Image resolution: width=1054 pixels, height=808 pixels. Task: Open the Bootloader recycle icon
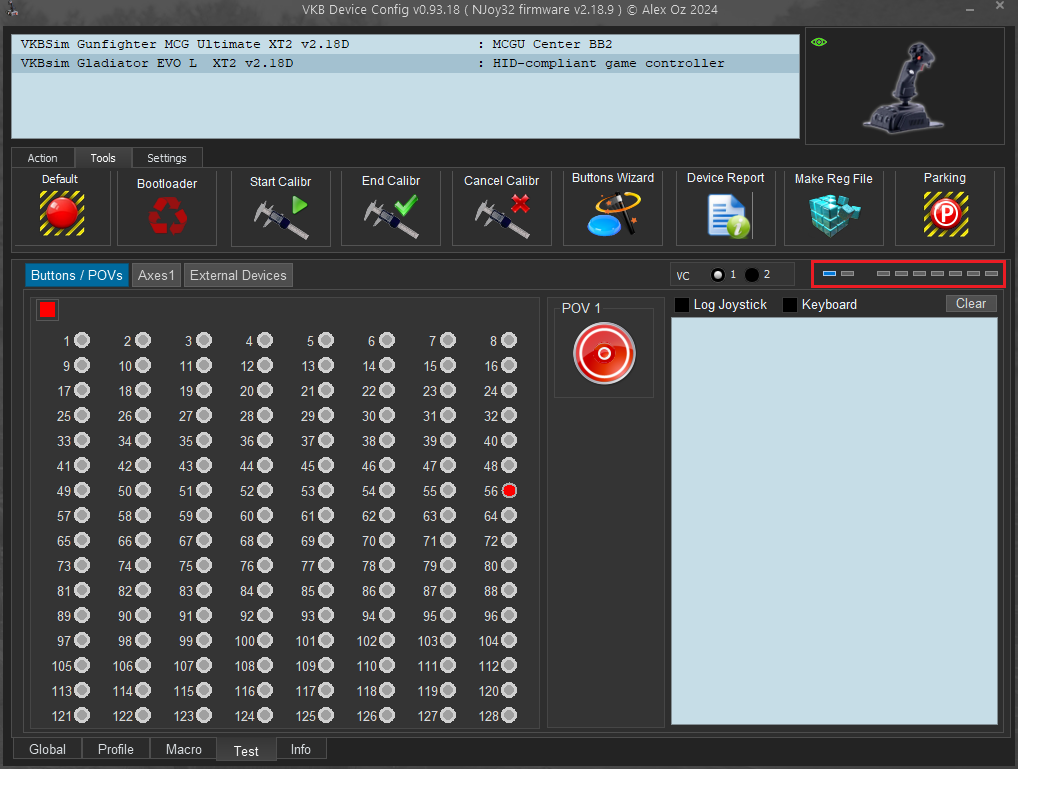click(x=167, y=215)
